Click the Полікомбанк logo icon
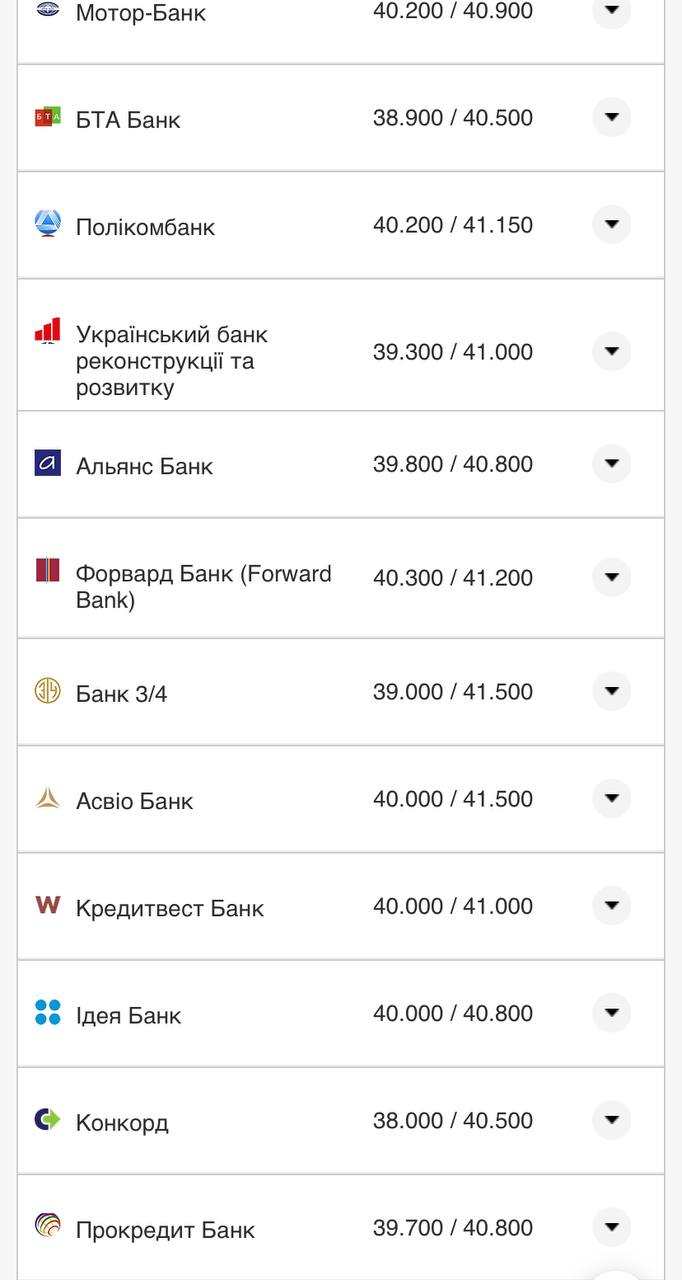The width and height of the screenshot is (682, 1280). (x=48, y=223)
